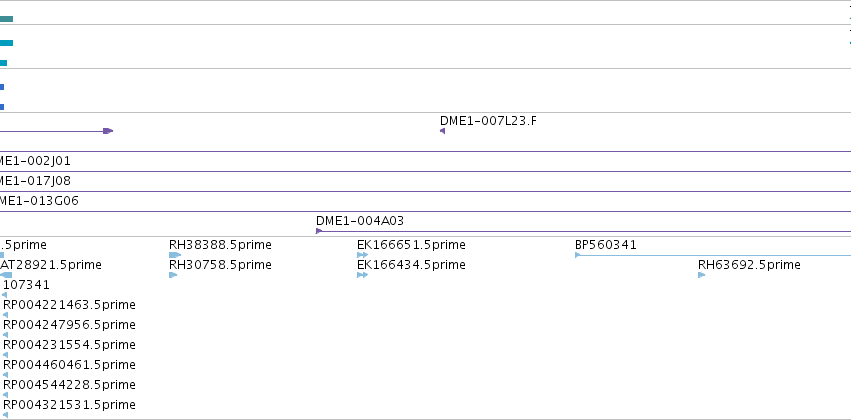Image resolution: width=851 pixels, height=420 pixels.
Task: Click the RH38388.5prime feature arrow
Action: point(175,255)
